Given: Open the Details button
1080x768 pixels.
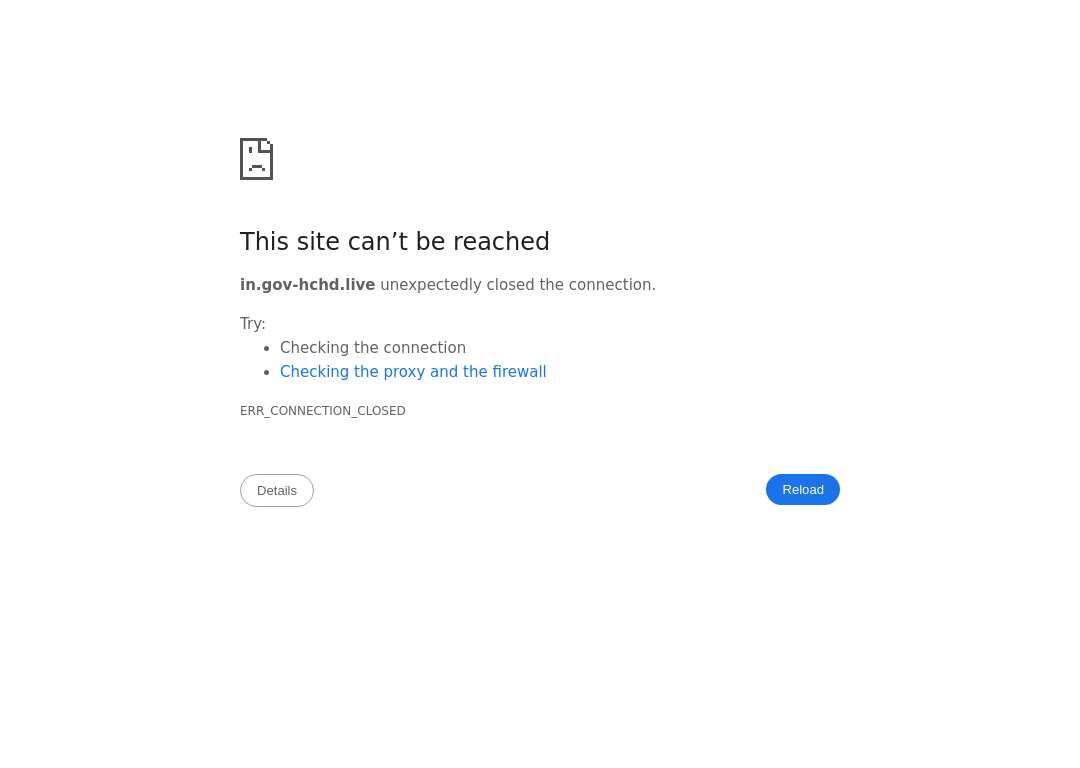Looking at the screenshot, I should tap(277, 490).
